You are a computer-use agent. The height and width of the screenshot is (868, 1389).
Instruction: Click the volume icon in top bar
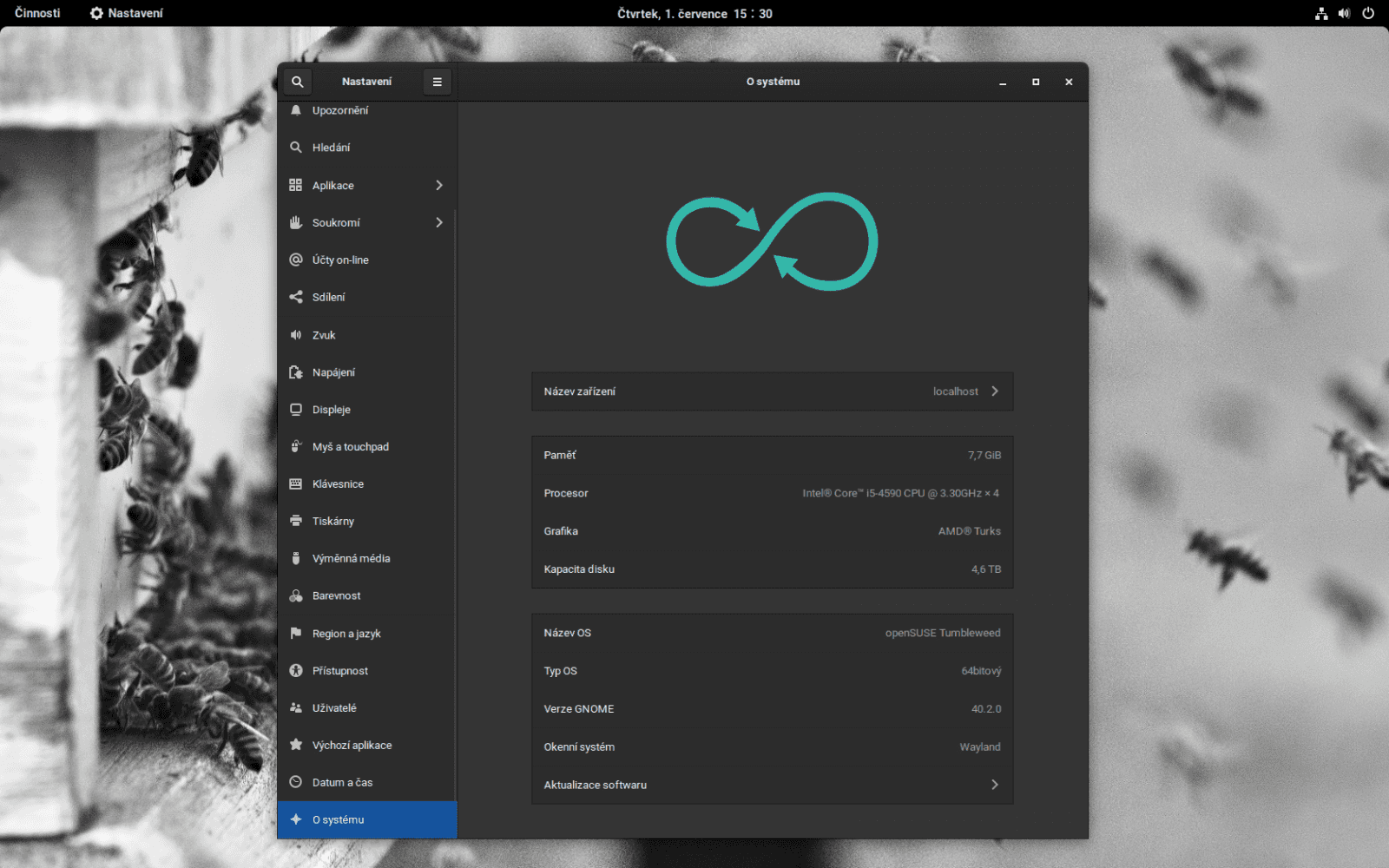point(1344,13)
